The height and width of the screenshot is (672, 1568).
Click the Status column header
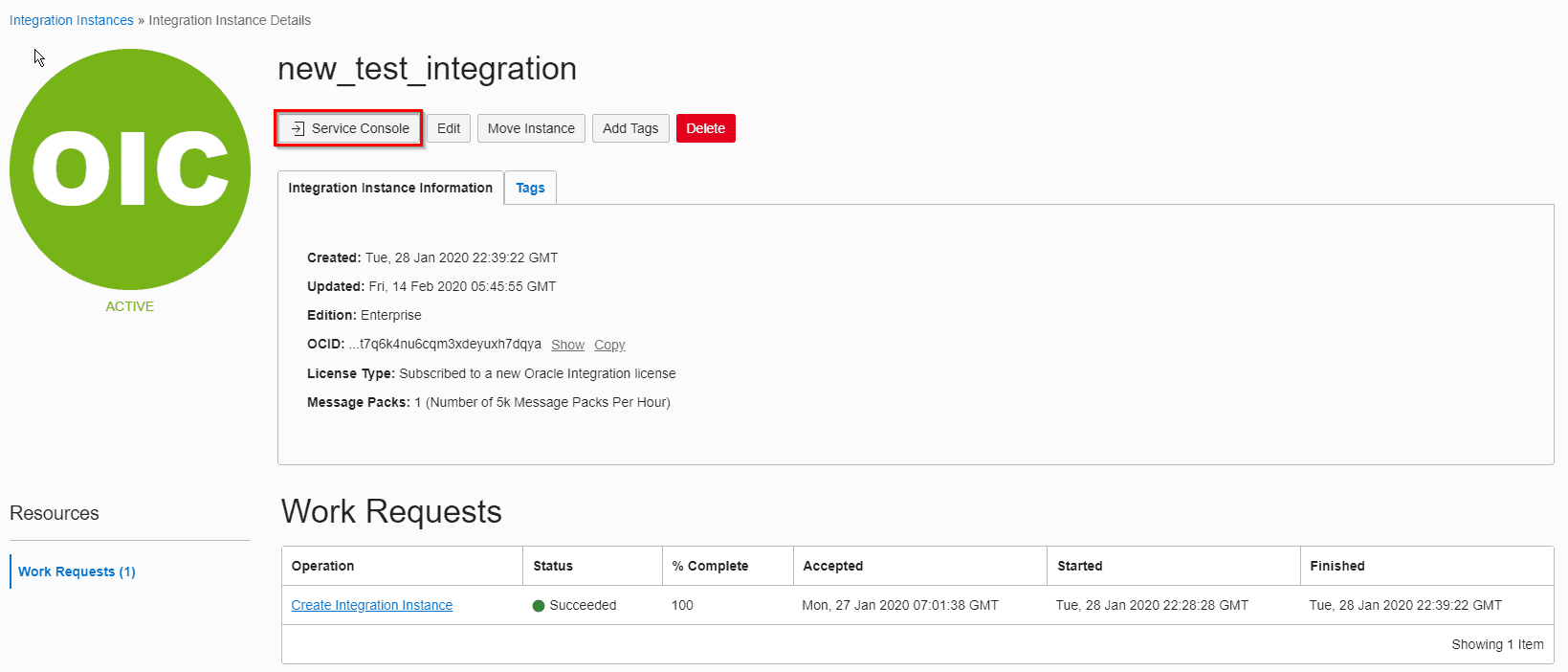pyautogui.click(x=592, y=566)
